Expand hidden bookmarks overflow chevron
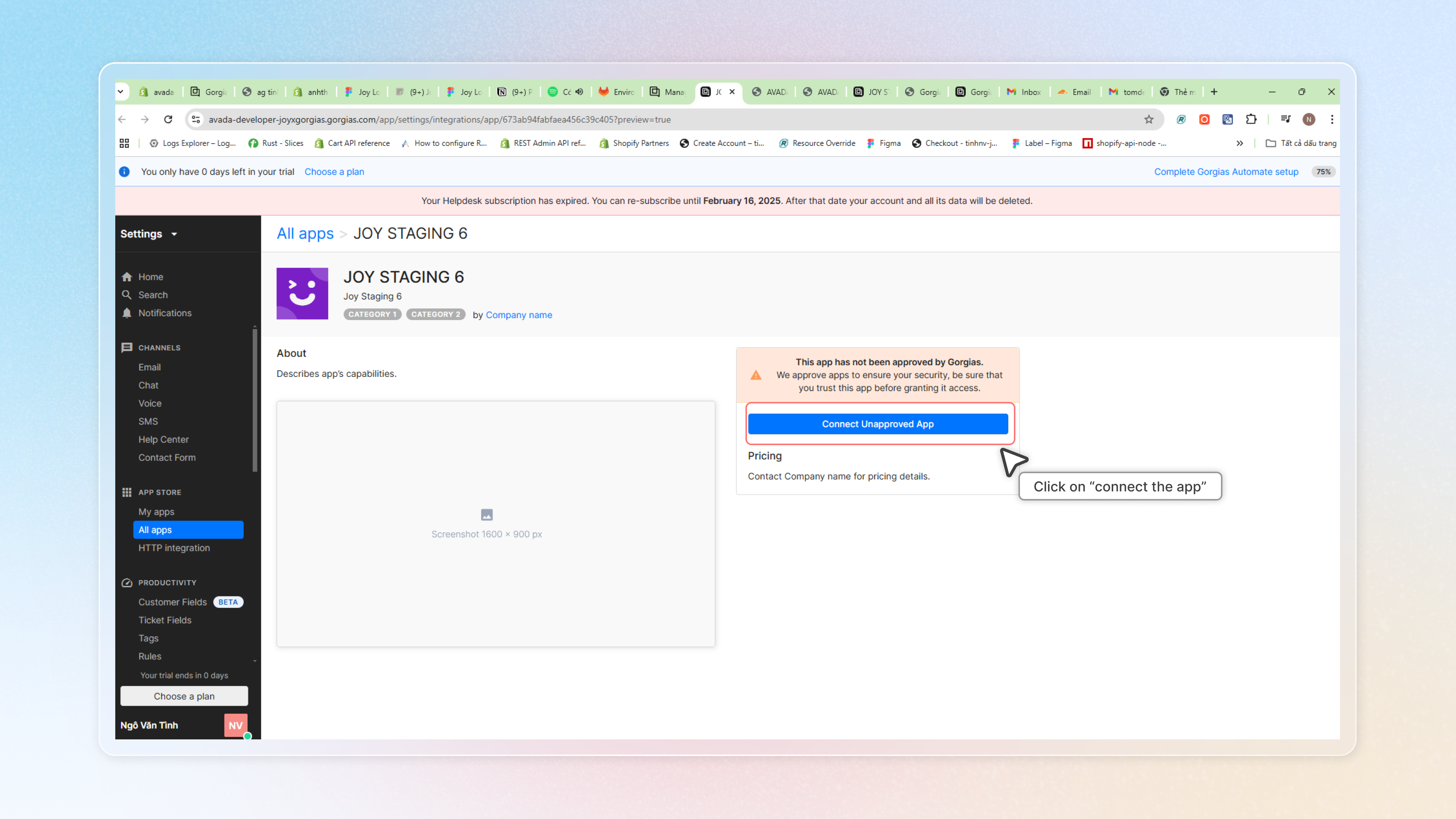 point(1239,143)
